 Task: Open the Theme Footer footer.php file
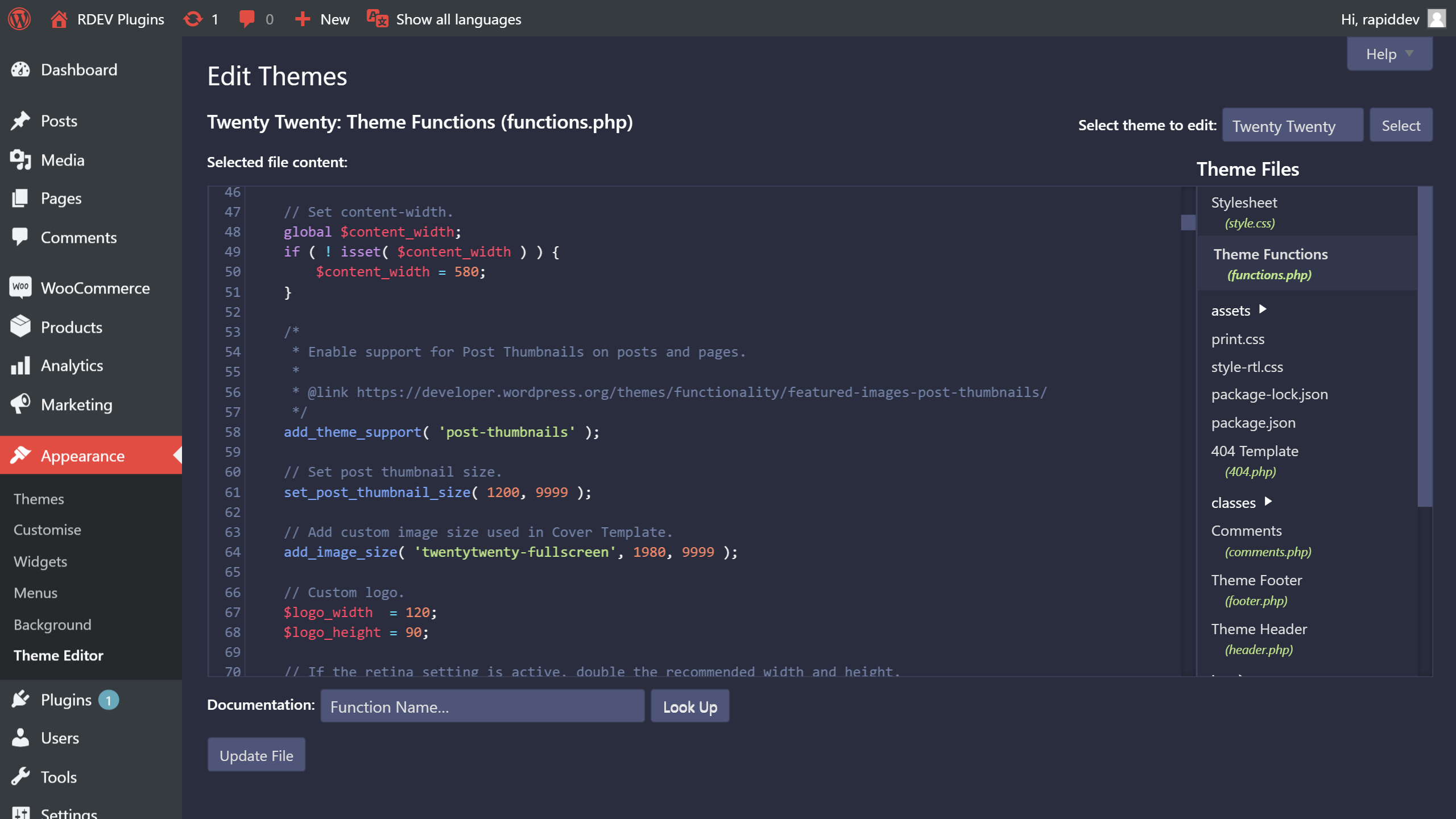[1256, 590]
